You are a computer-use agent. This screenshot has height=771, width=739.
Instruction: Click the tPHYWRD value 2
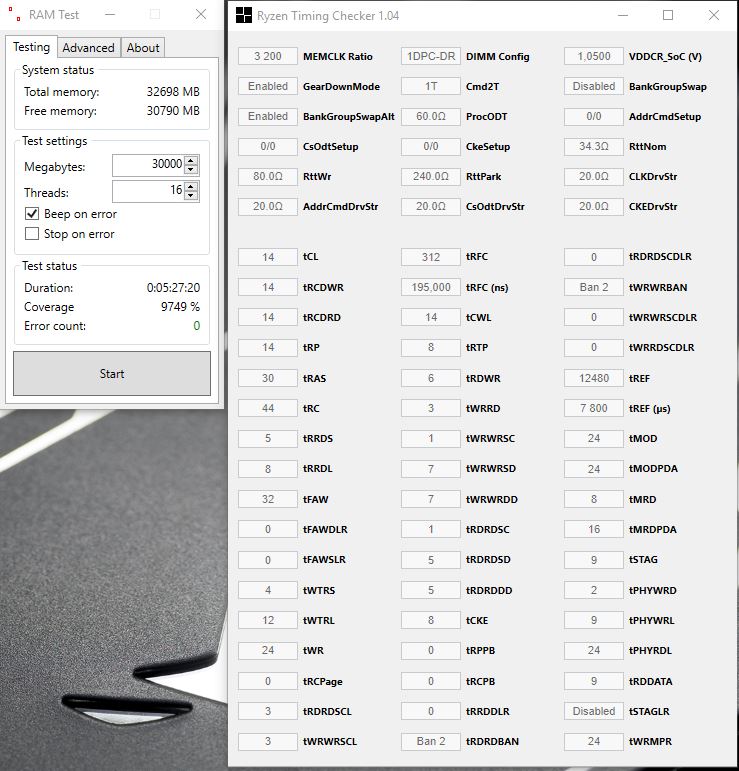click(594, 590)
